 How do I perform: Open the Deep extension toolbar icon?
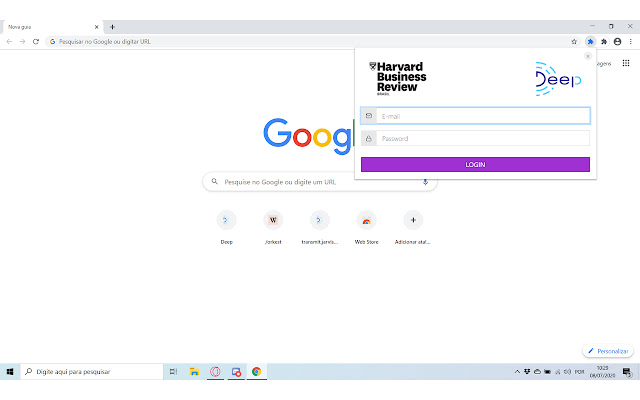coord(590,42)
